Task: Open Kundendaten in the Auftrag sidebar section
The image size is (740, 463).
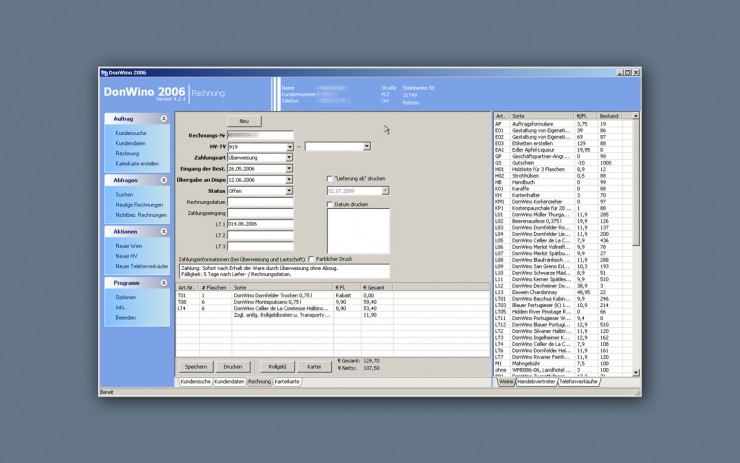Action: [x=130, y=143]
